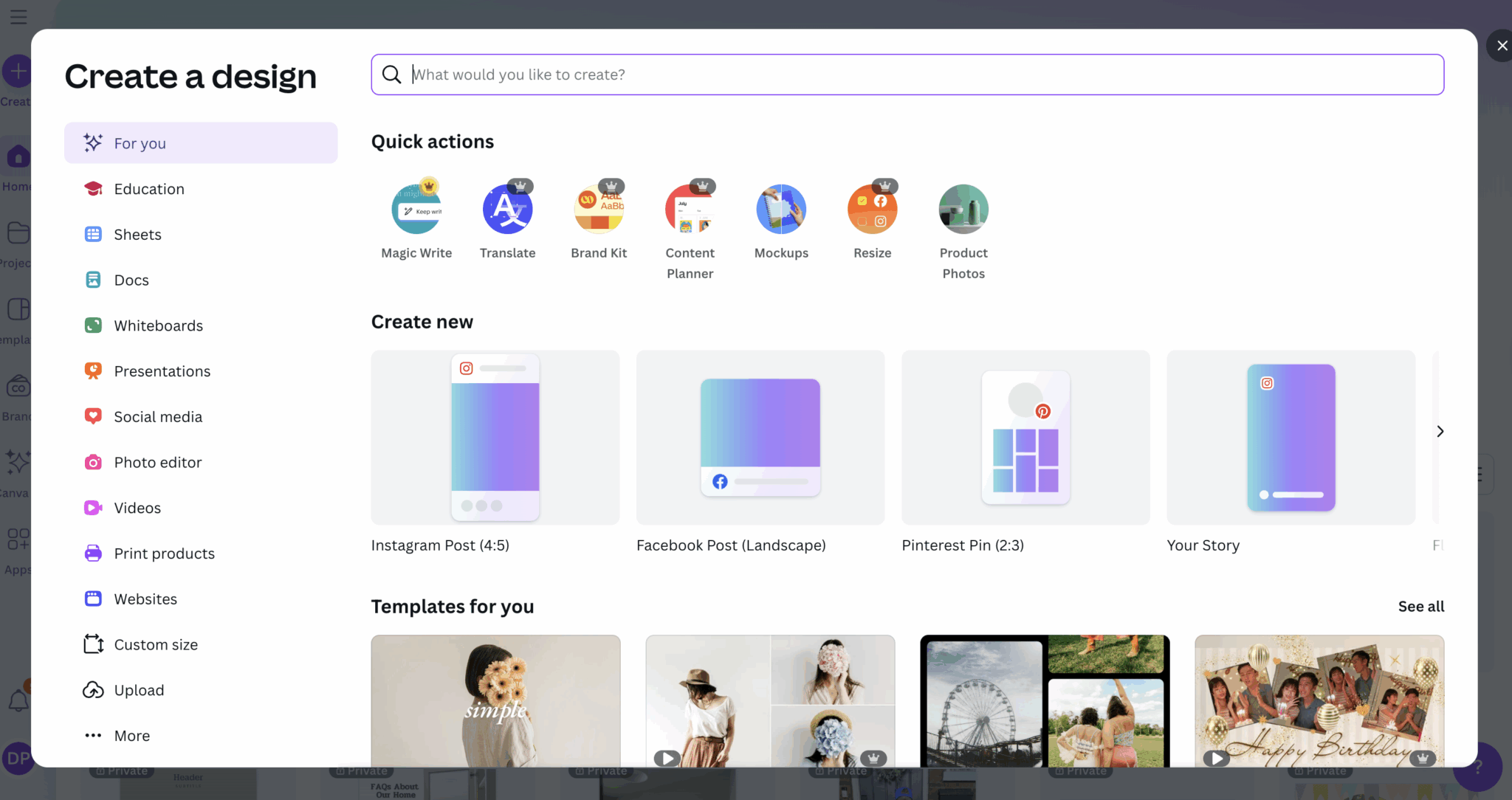
Task: Expand the More categories option
Action: [x=201, y=736]
